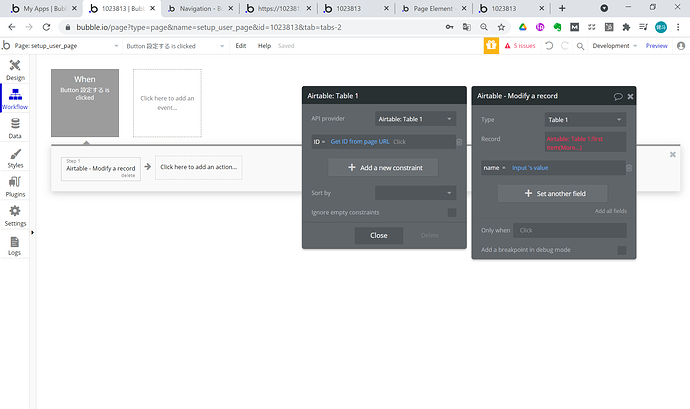
Task: Open the page selector dropdown for setup_user_page
Action: [x=66, y=46]
